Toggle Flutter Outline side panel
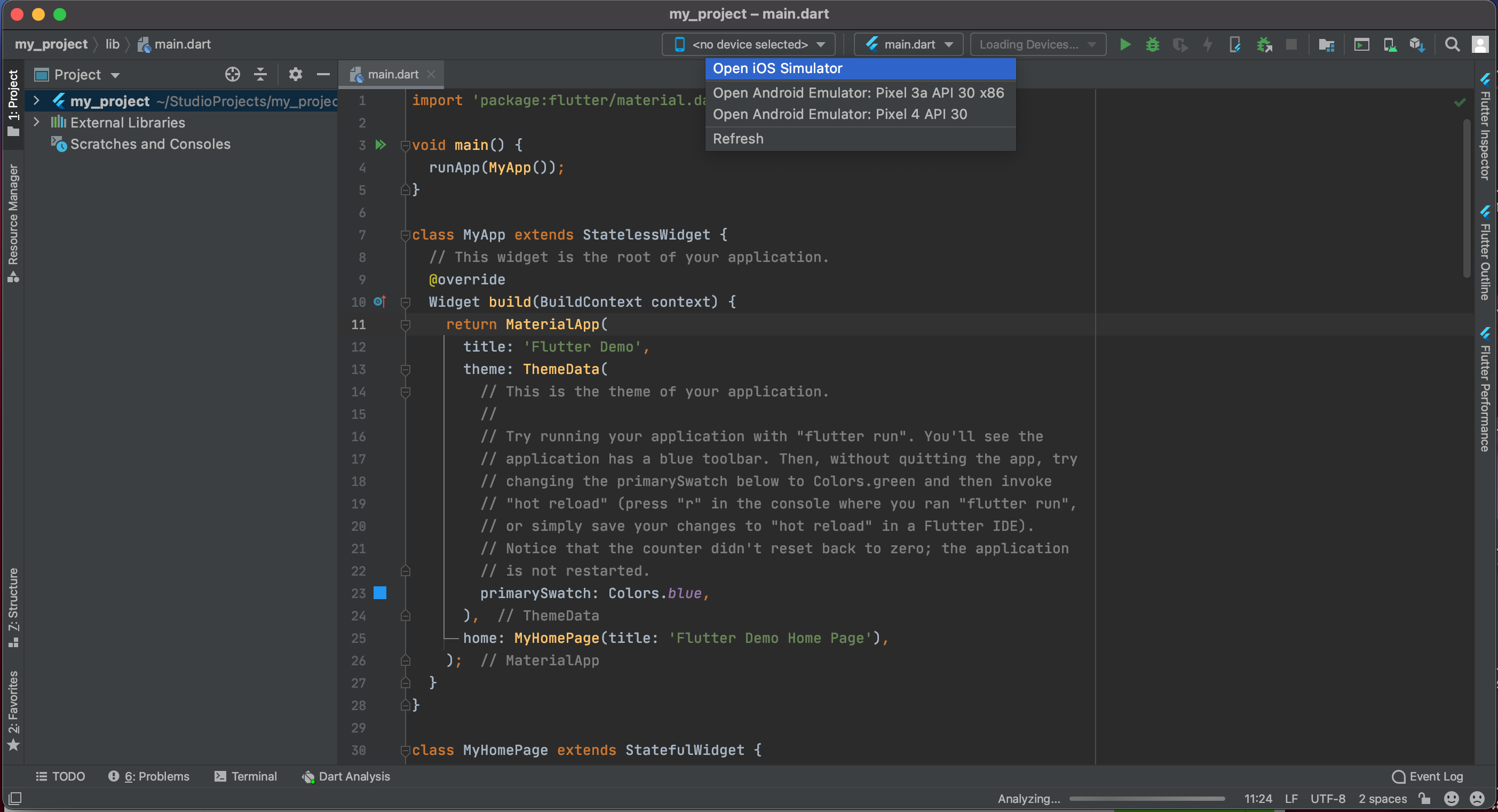Viewport: 1498px width, 812px height. (x=1485, y=253)
